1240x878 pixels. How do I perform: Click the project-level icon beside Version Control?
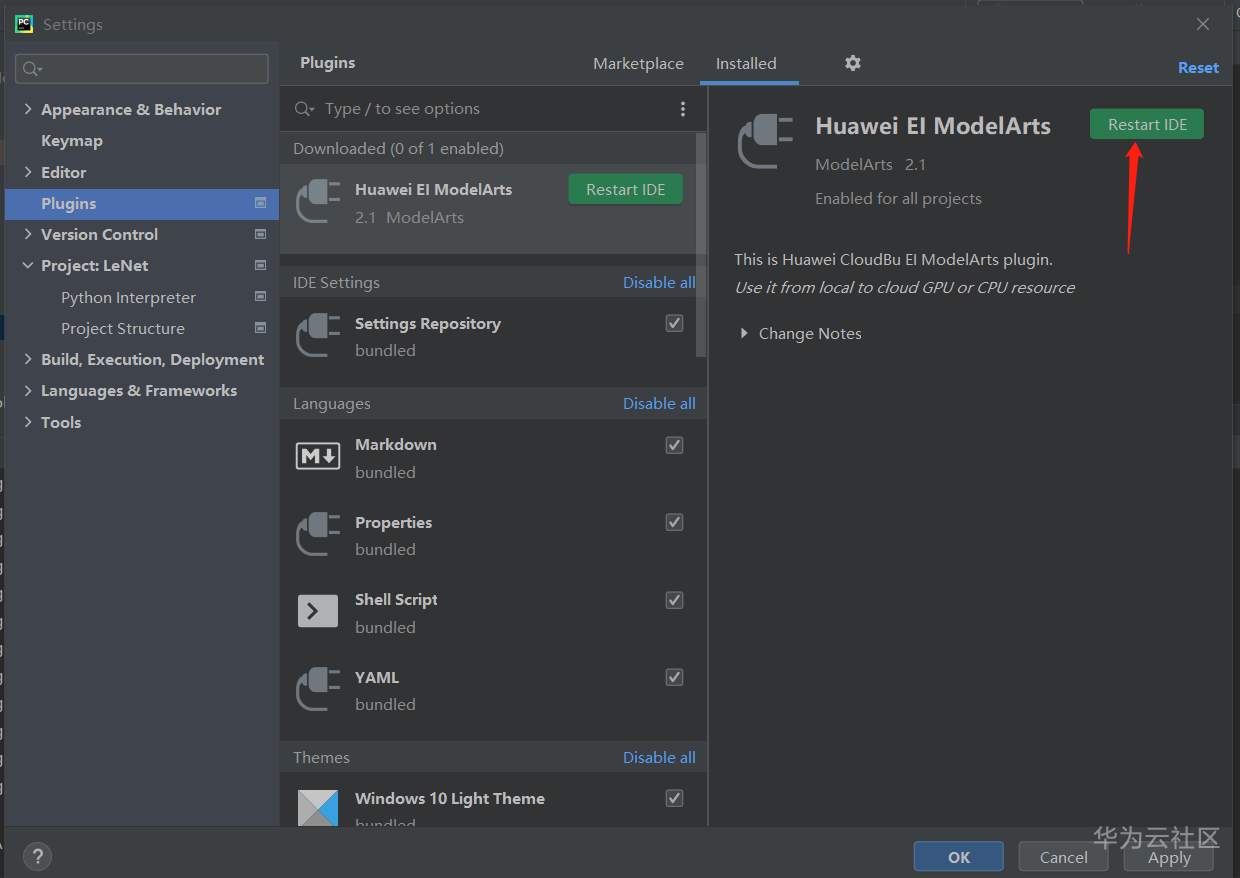coord(261,234)
